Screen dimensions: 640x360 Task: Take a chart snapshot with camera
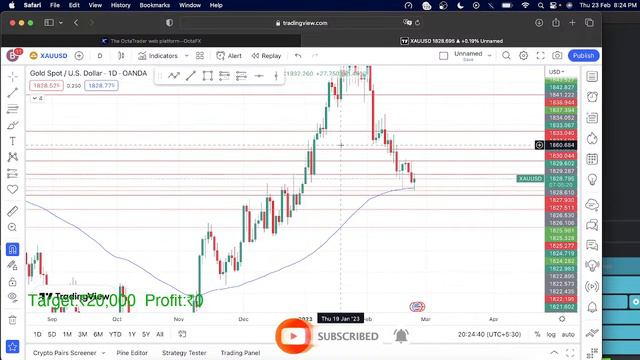(x=557, y=56)
